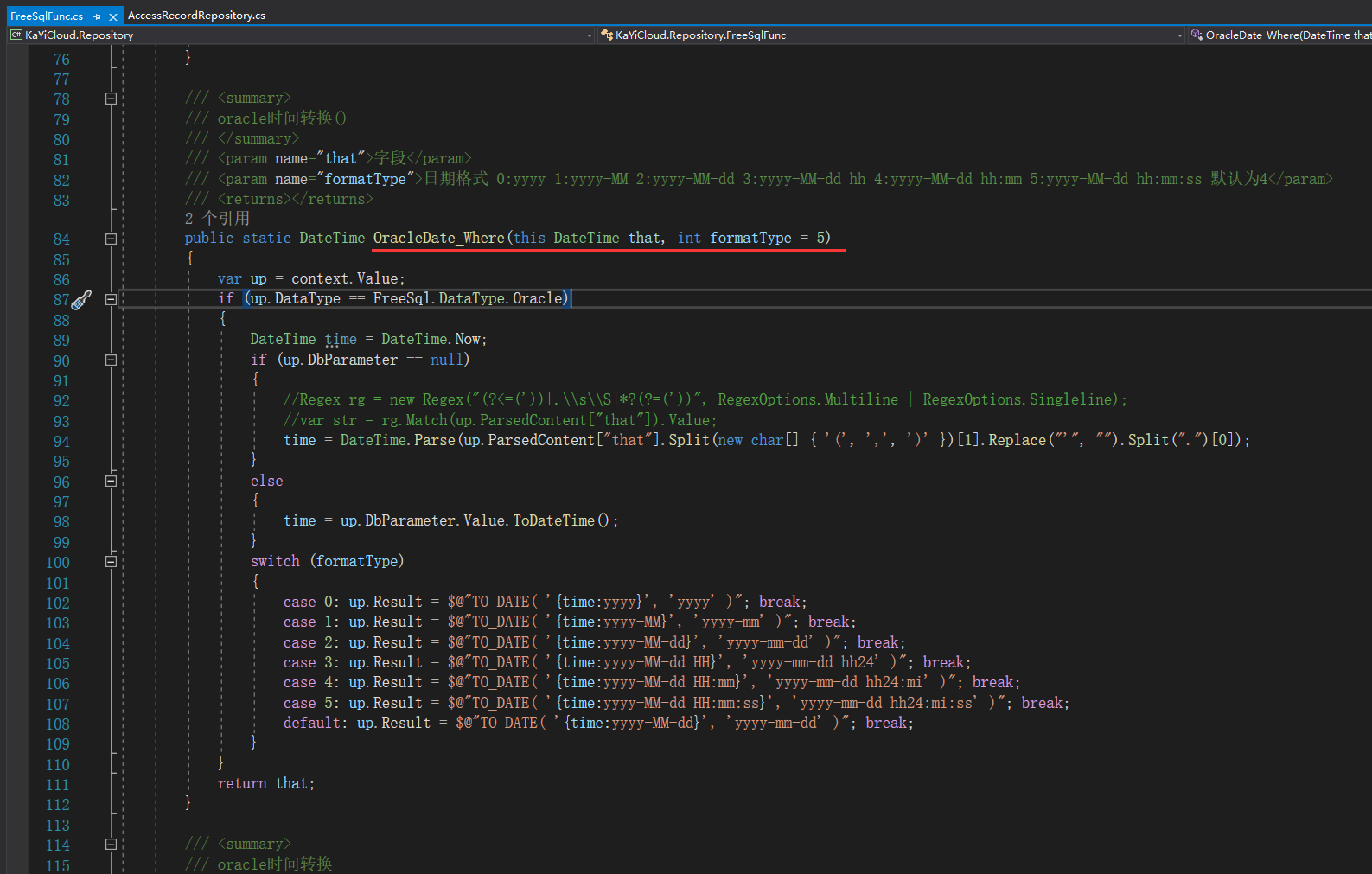Switch to the AccessRecordRepository.cs tab

pyautogui.click(x=196, y=16)
